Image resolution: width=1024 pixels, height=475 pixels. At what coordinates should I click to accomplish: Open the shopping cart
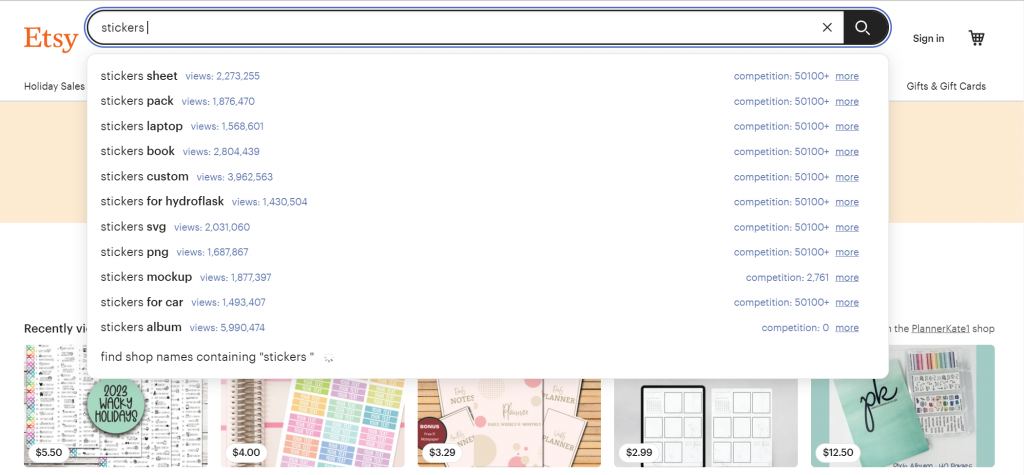click(976, 38)
